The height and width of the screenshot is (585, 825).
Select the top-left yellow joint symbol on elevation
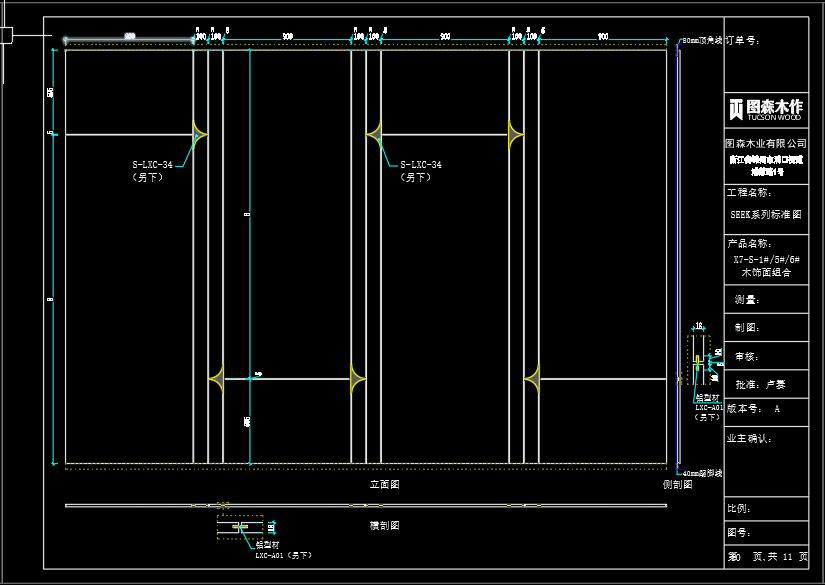(x=198, y=132)
